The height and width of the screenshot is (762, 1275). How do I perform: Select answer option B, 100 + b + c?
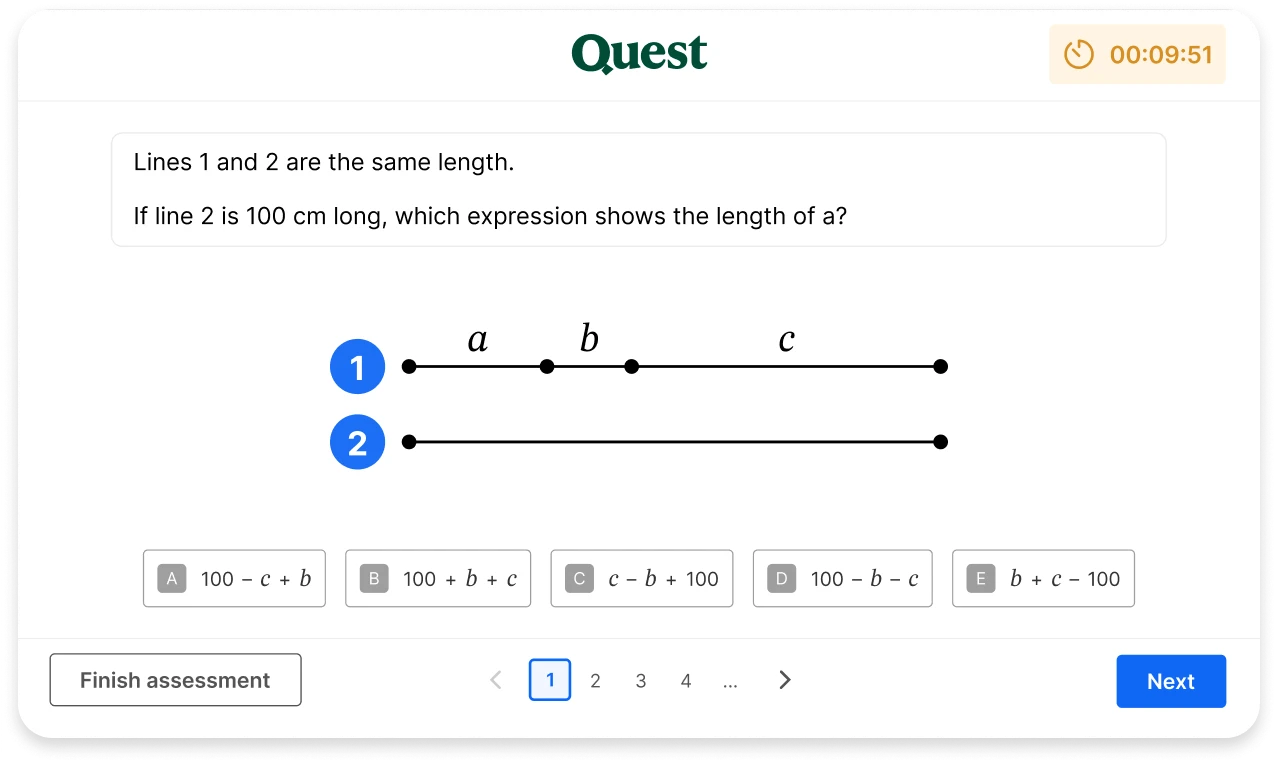pyautogui.click(x=438, y=578)
